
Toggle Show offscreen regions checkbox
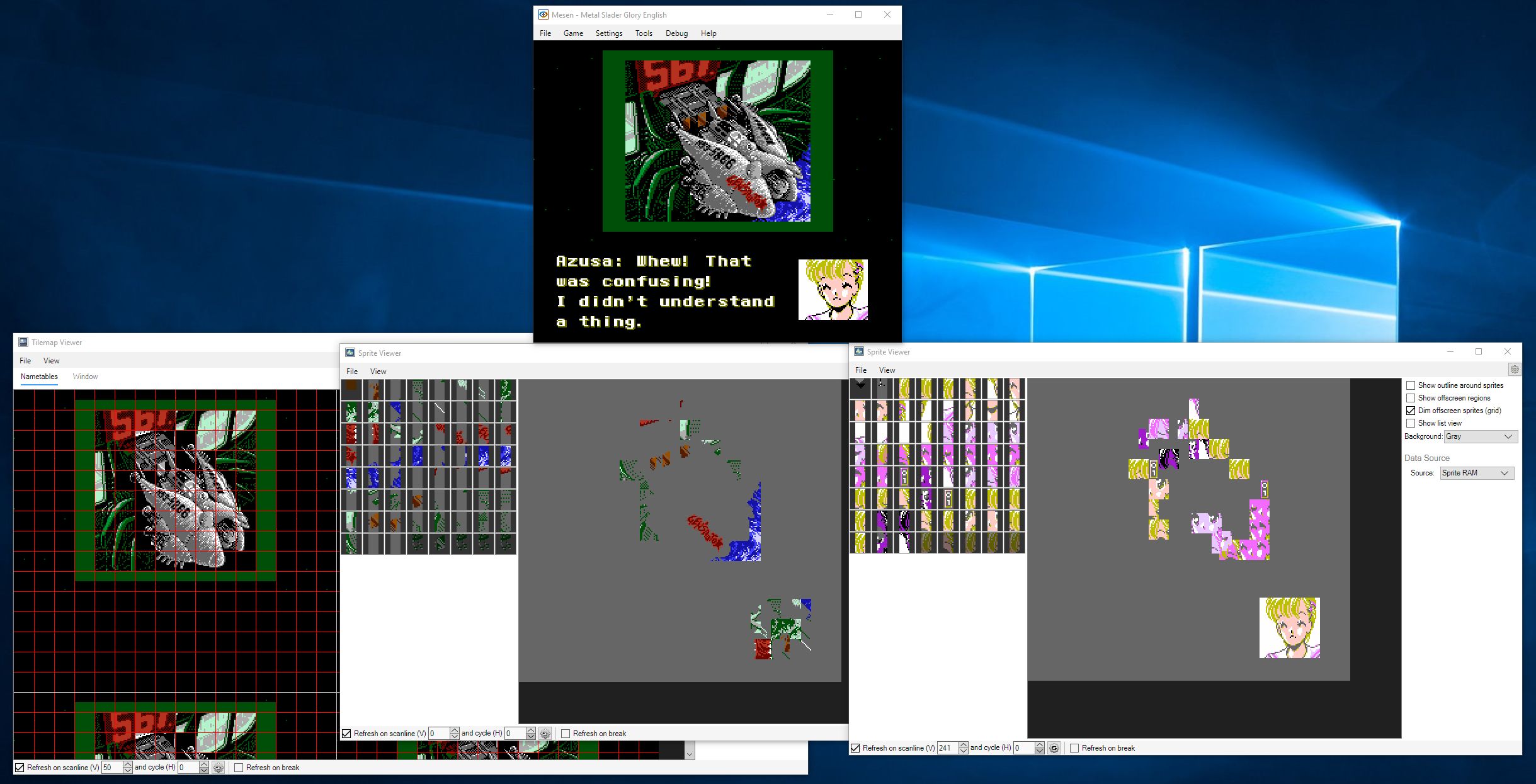tap(1411, 398)
